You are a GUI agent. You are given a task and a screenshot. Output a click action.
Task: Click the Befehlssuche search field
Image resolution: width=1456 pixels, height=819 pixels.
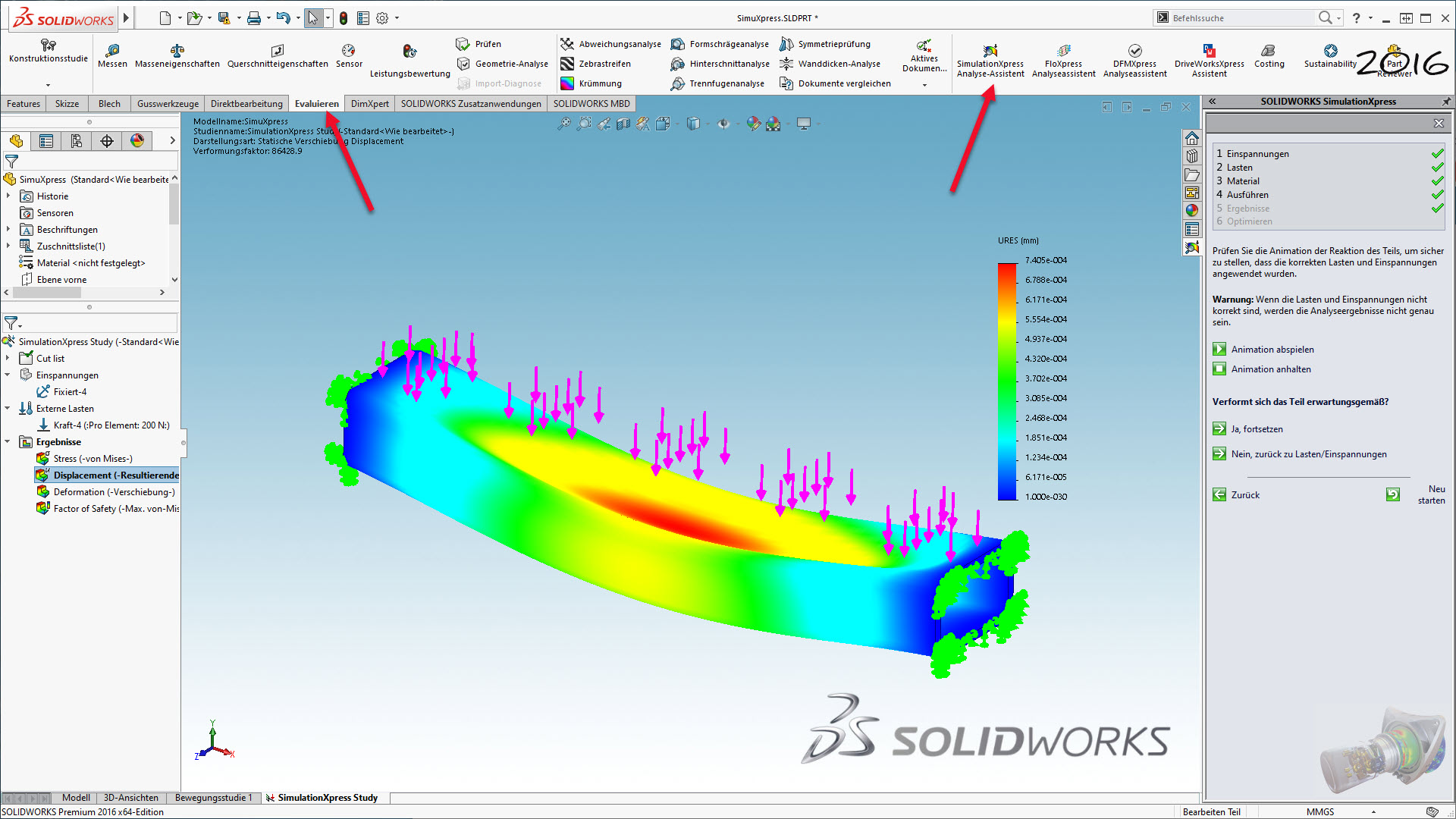click(1244, 17)
